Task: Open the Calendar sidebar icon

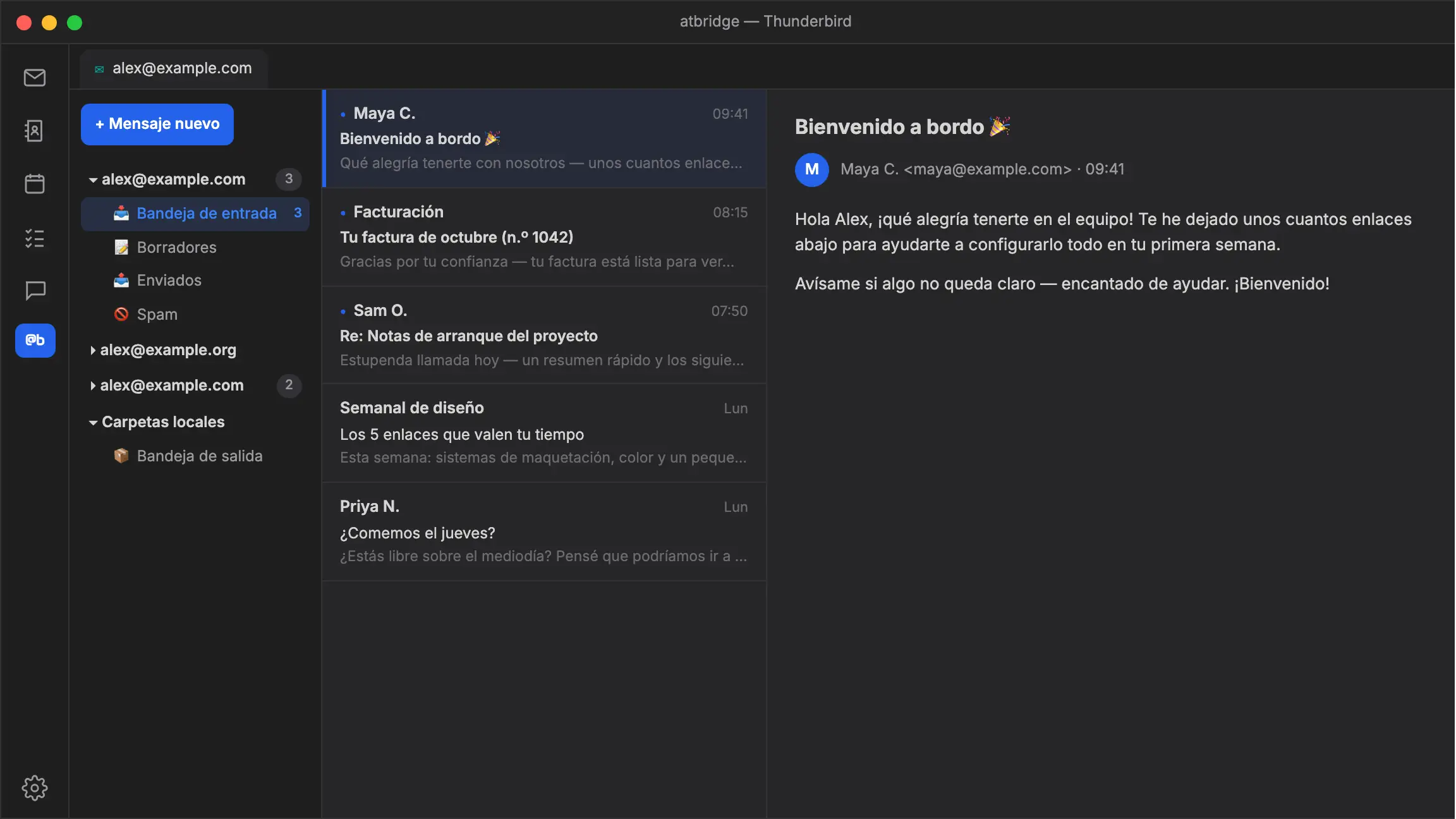Action: (35, 184)
